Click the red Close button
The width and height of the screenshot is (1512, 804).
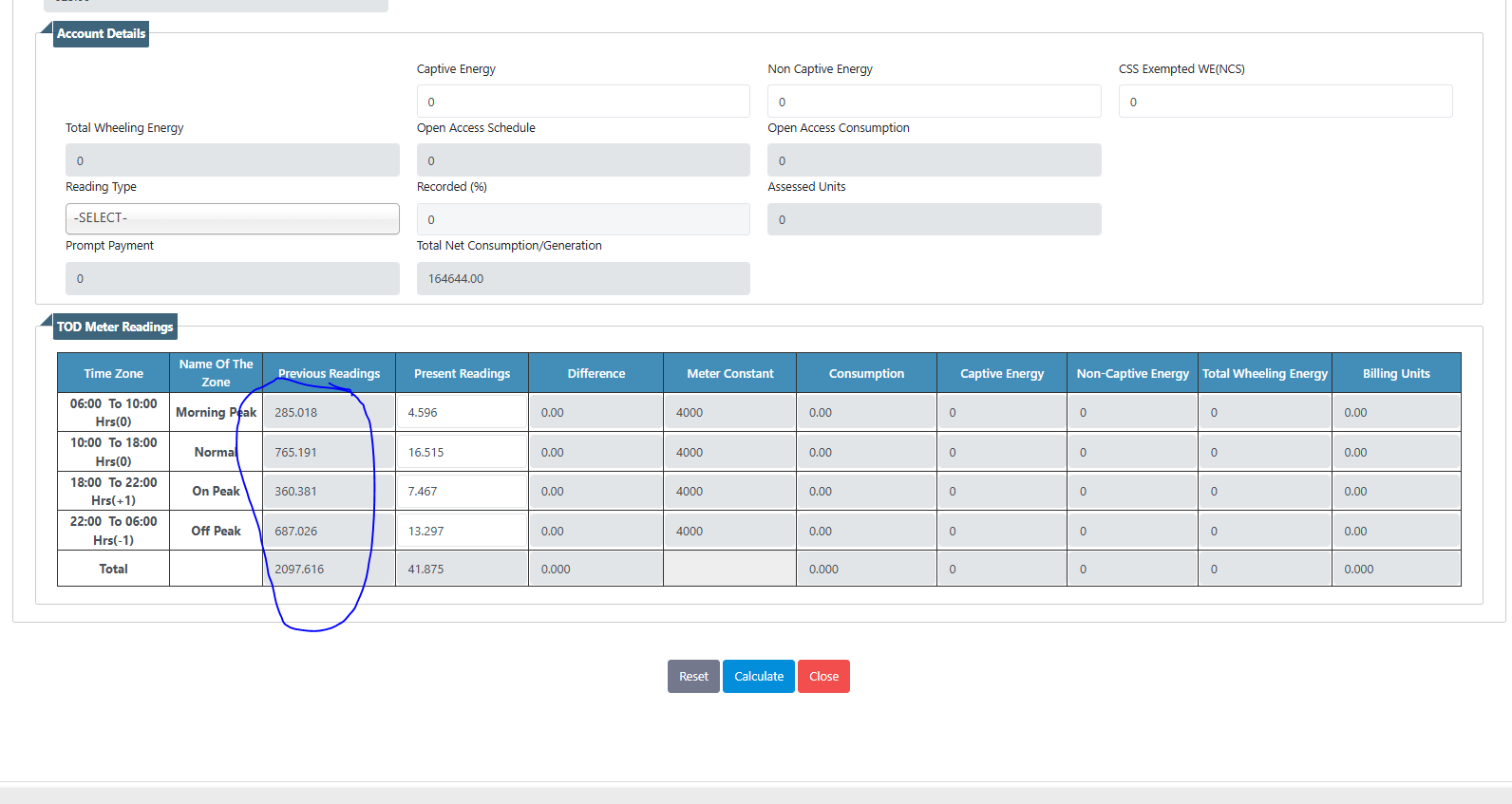click(x=823, y=676)
